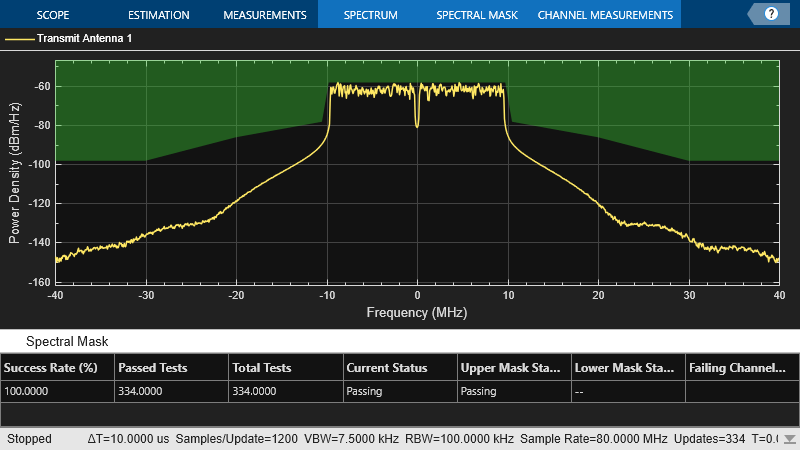Go to the SPECTRUM tab
Viewport: 800px width, 450px height.
[370, 15]
